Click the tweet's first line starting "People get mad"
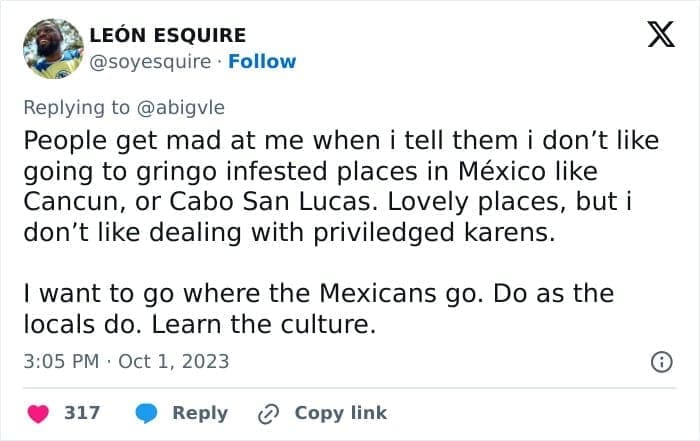 [x=340, y=140]
